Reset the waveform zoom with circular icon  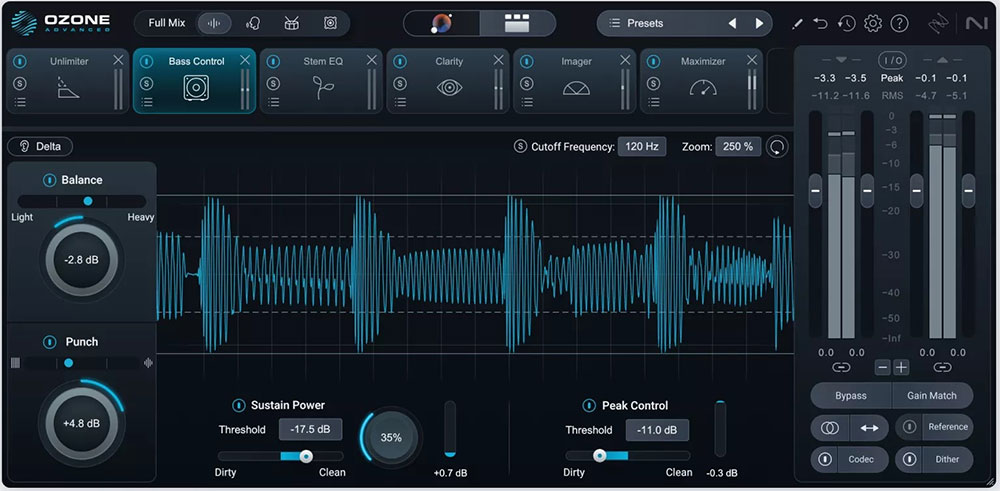777,147
